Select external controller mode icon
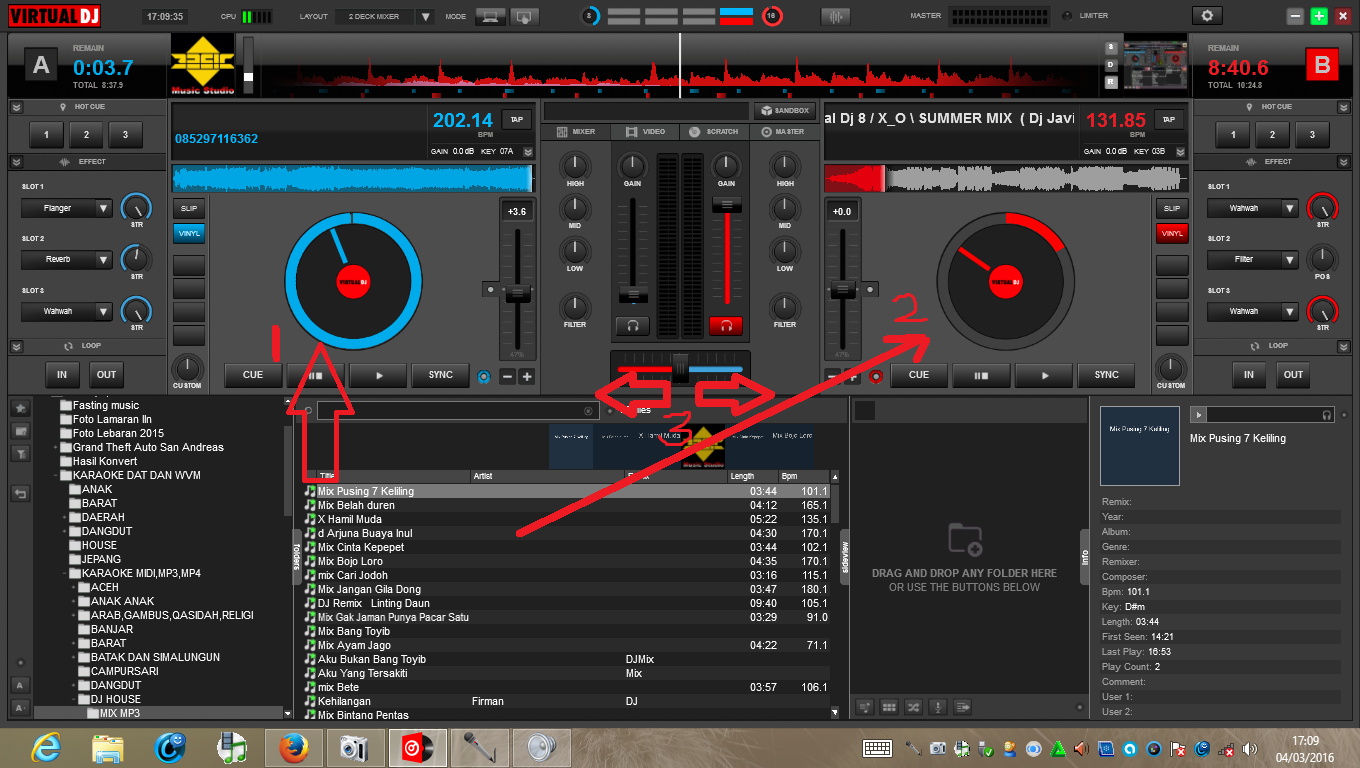Image resolution: width=1360 pixels, height=768 pixels. tap(525, 16)
